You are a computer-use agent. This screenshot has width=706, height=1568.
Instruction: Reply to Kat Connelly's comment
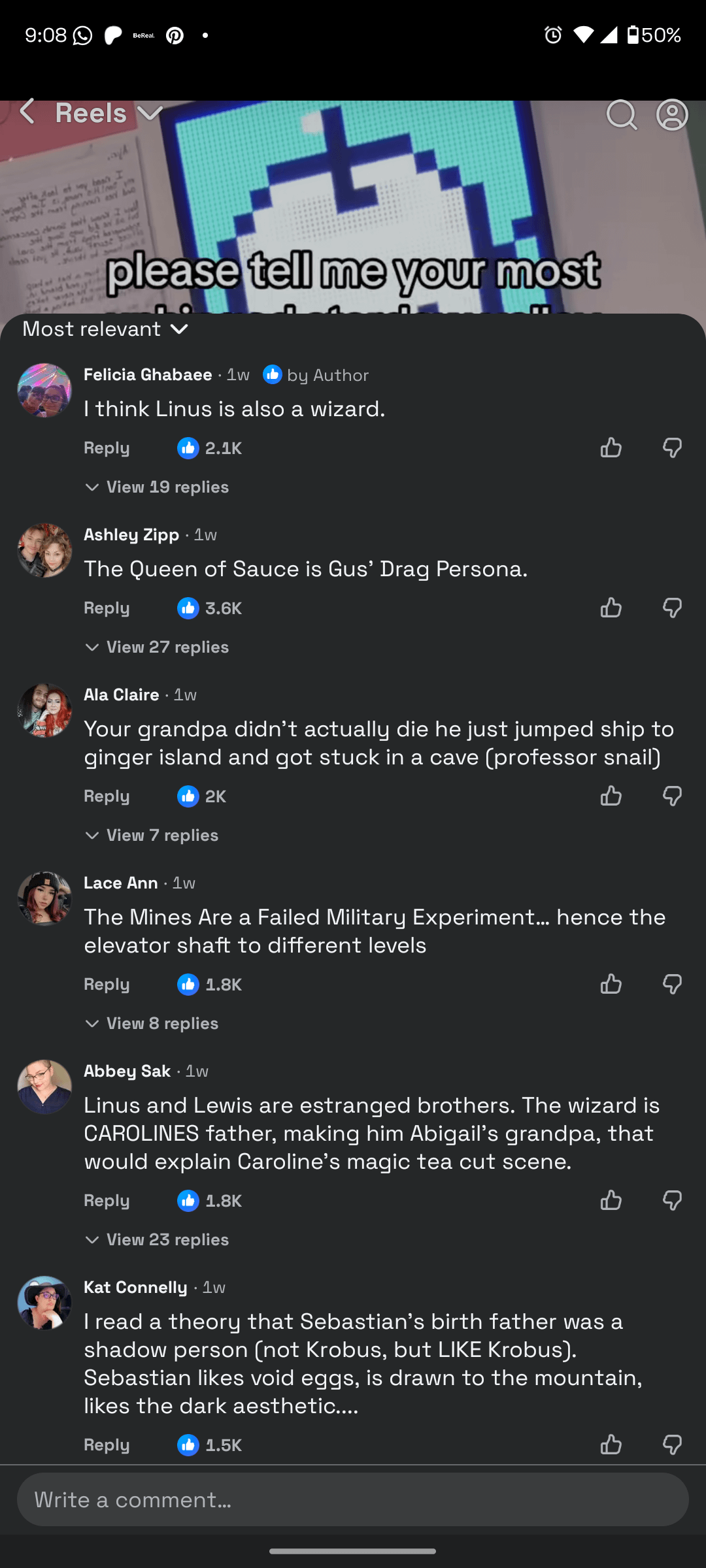pyautogui.click(x=107, y=1445)
